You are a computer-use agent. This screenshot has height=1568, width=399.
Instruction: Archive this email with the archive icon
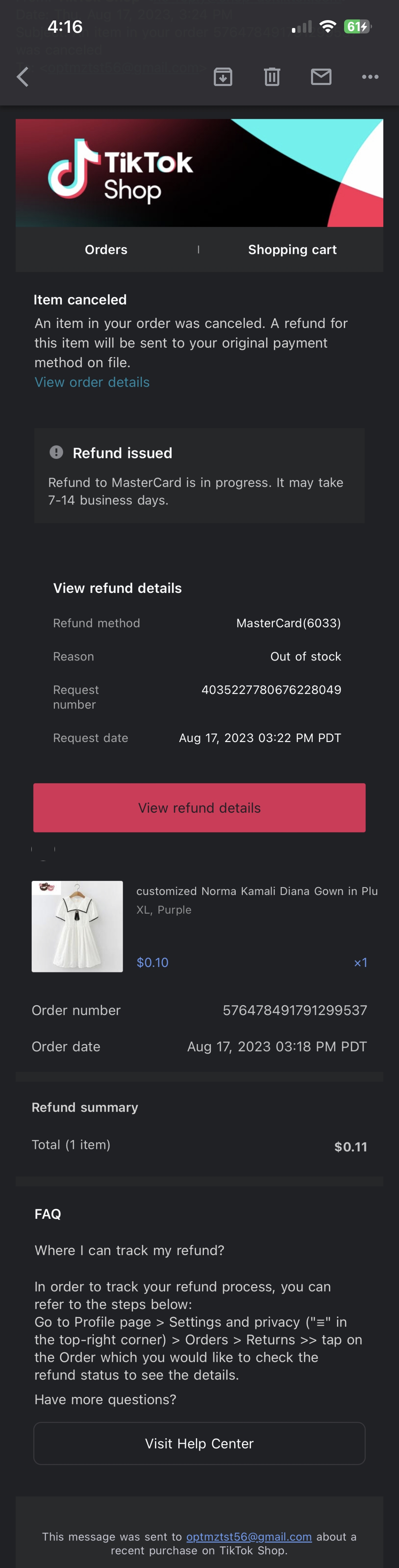click(x=223, y=77)
